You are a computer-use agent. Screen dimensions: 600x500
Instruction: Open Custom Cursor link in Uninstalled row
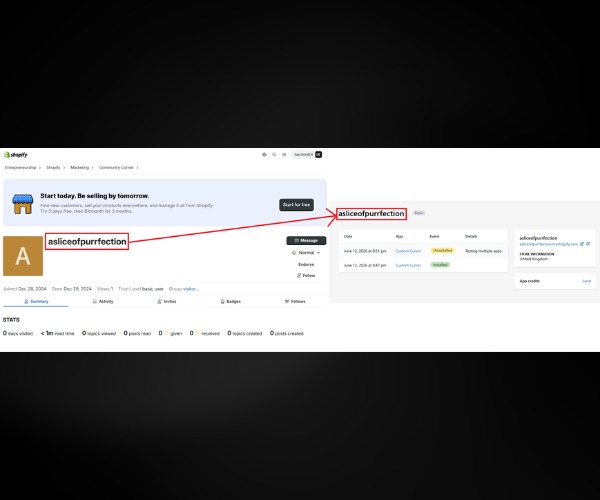[x=408, y=251]
